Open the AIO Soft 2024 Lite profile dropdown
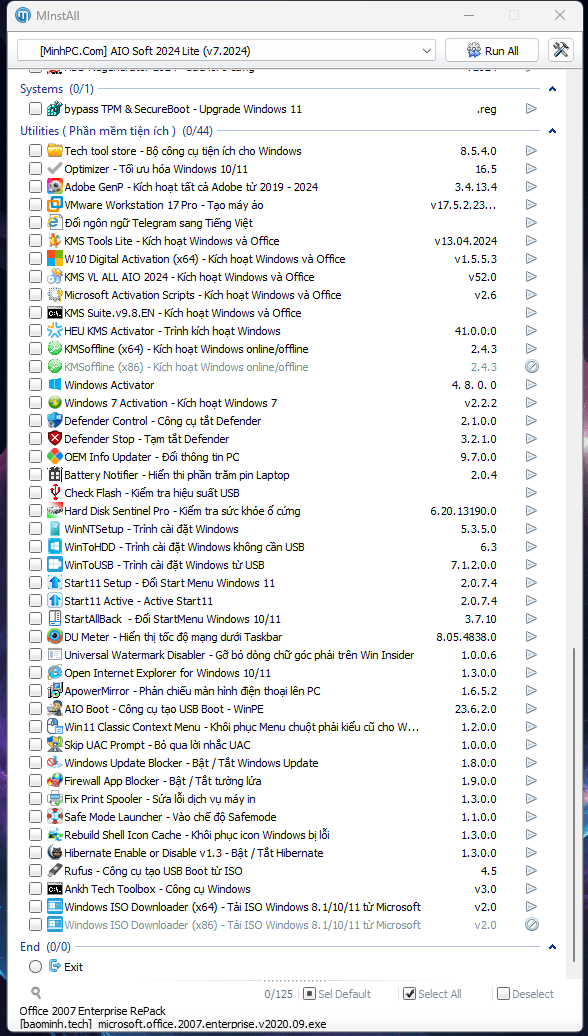 tap(226, 50)
